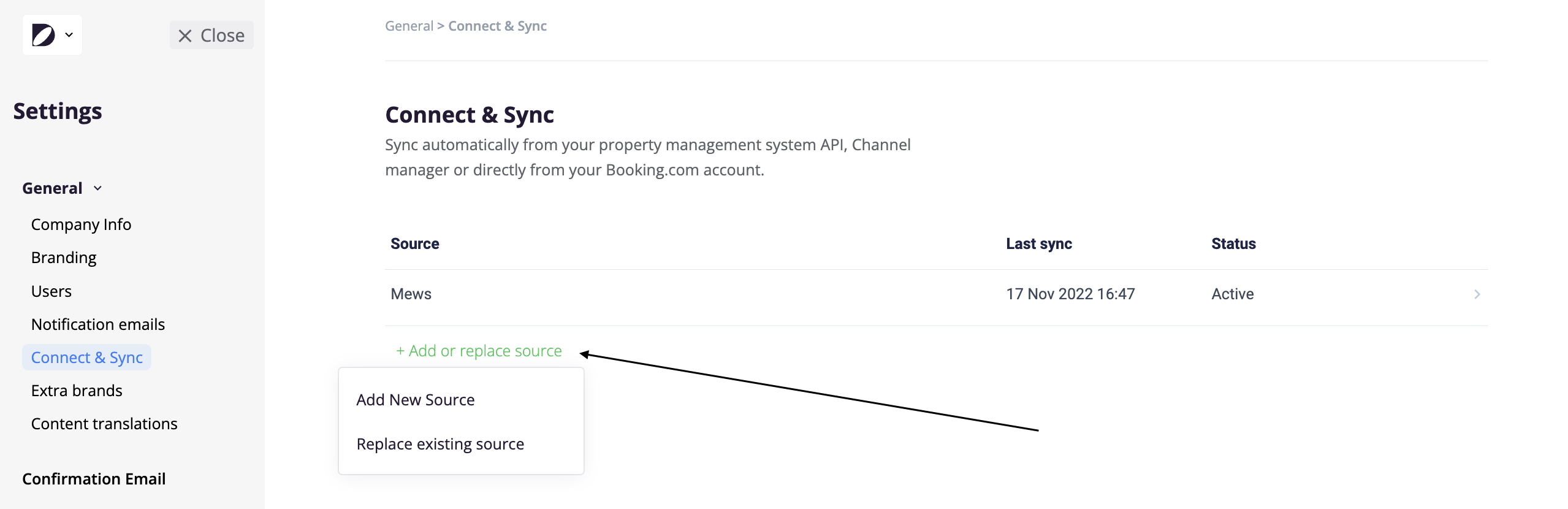
Task: Click the Add or replace source link
Action: click(479, 351)
